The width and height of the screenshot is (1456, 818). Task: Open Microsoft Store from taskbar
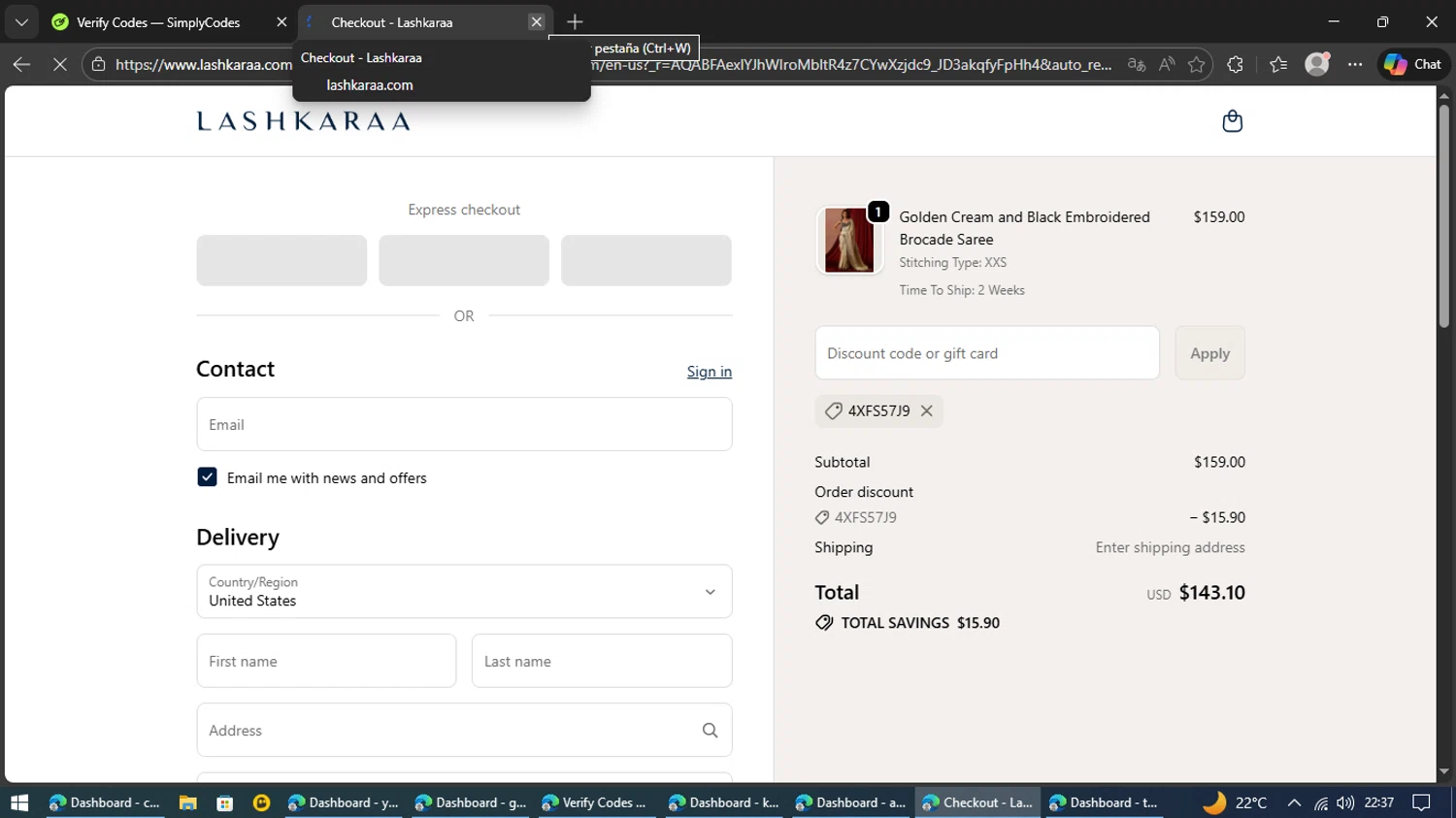[x=224, y=802]
